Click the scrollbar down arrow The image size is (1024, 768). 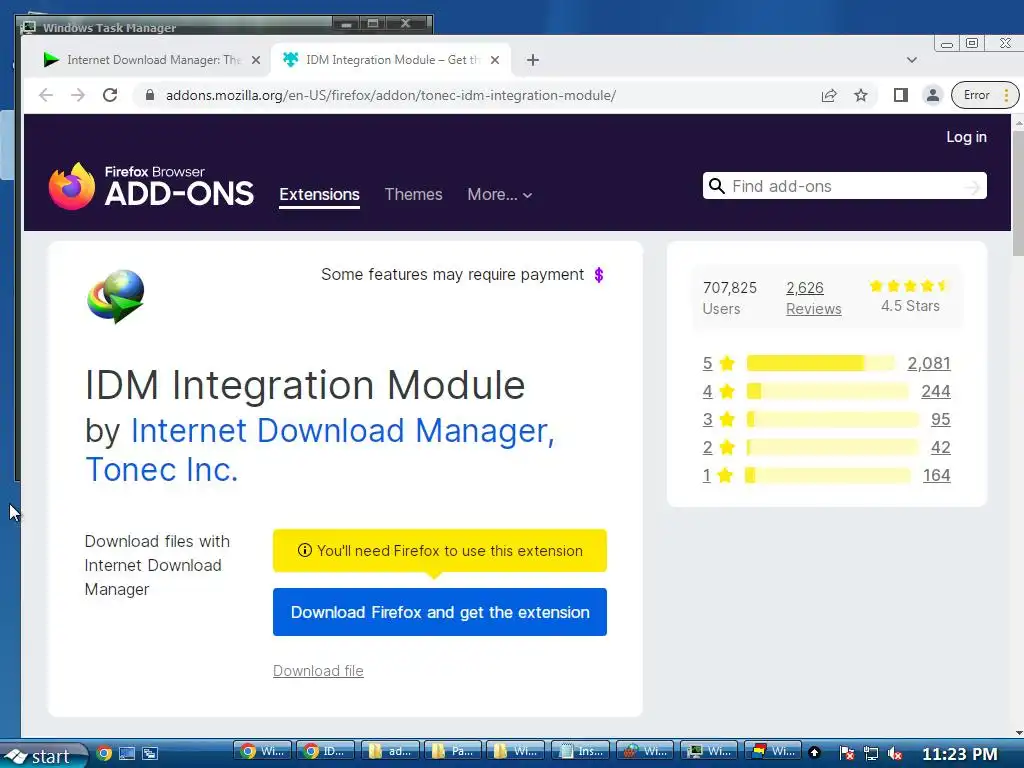point(1018,733)
